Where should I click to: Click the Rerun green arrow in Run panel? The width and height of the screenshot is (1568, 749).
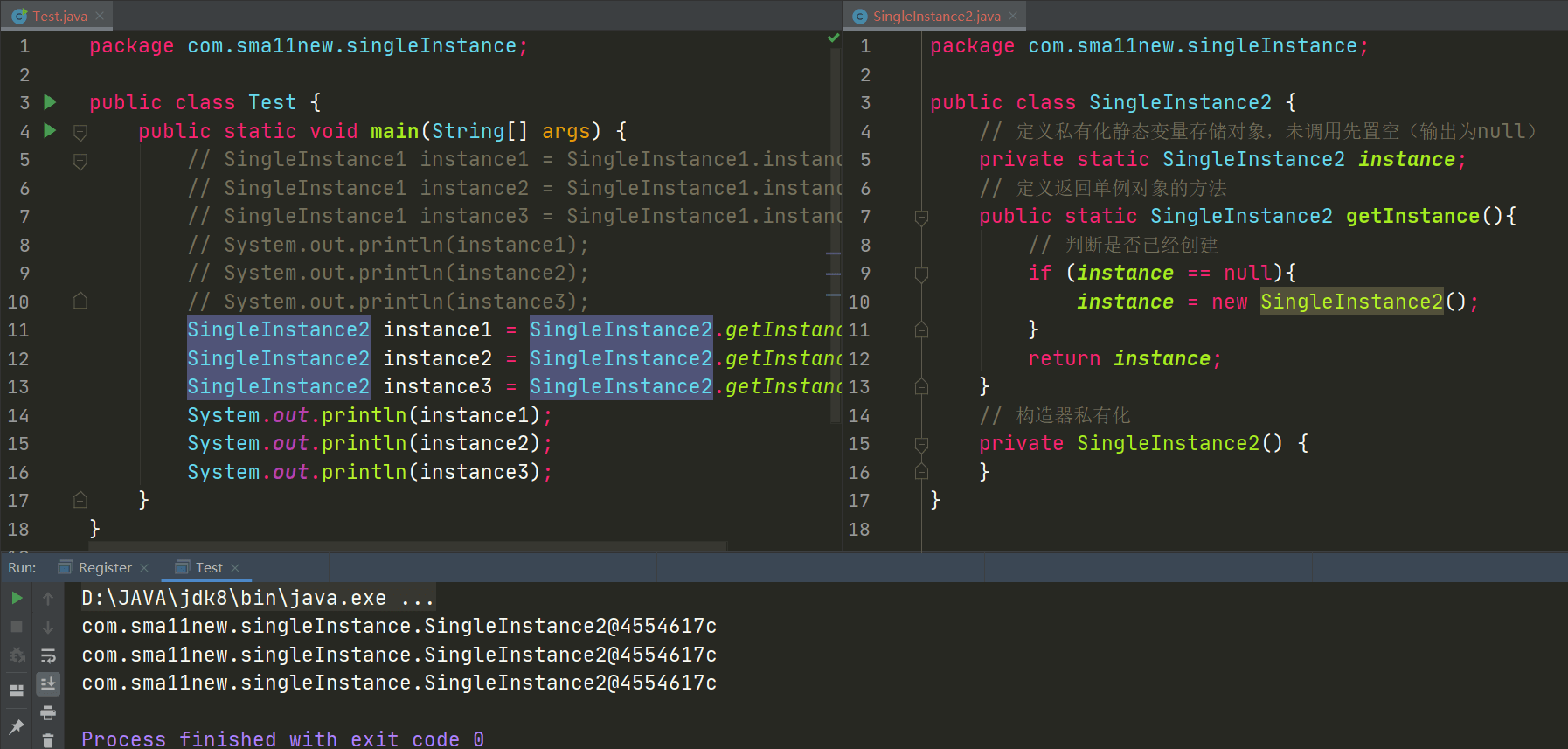pos(17,598)
